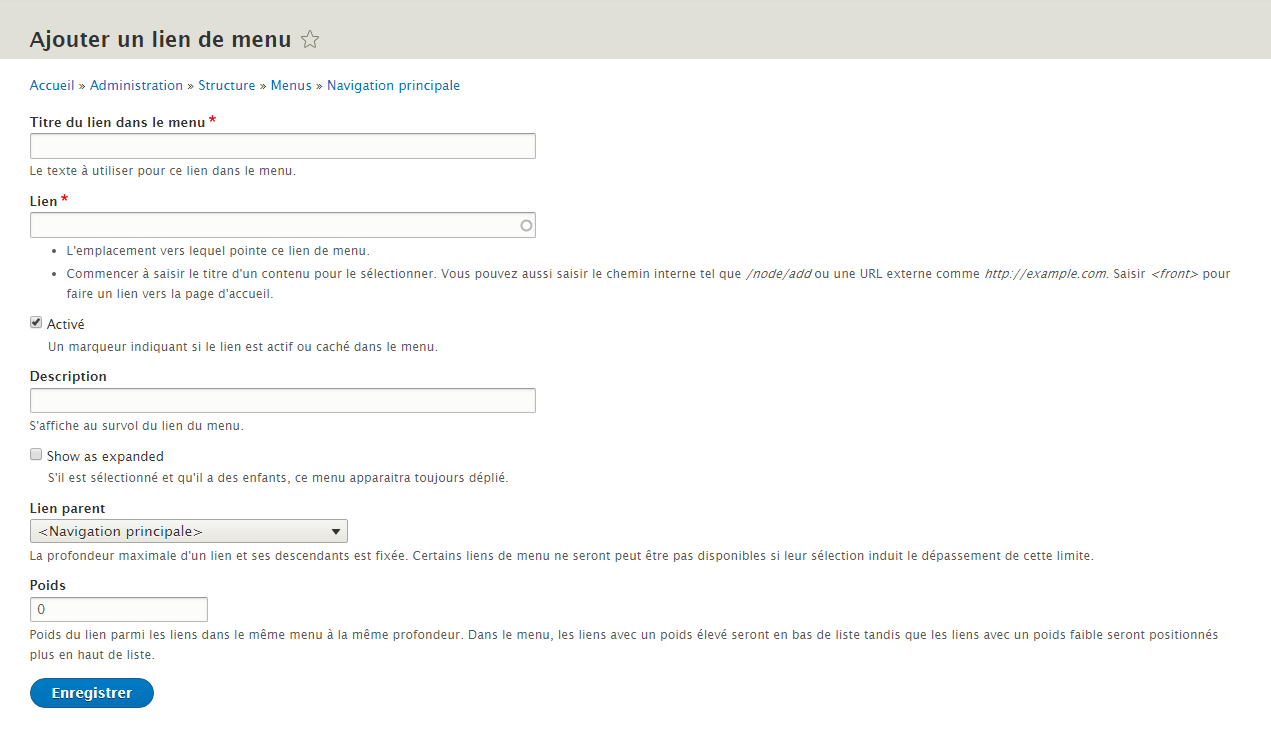Click the autocomplete circle icon in Lien field
The height and width of the screenshot is (735, 1271).
[x=526, y=226]
